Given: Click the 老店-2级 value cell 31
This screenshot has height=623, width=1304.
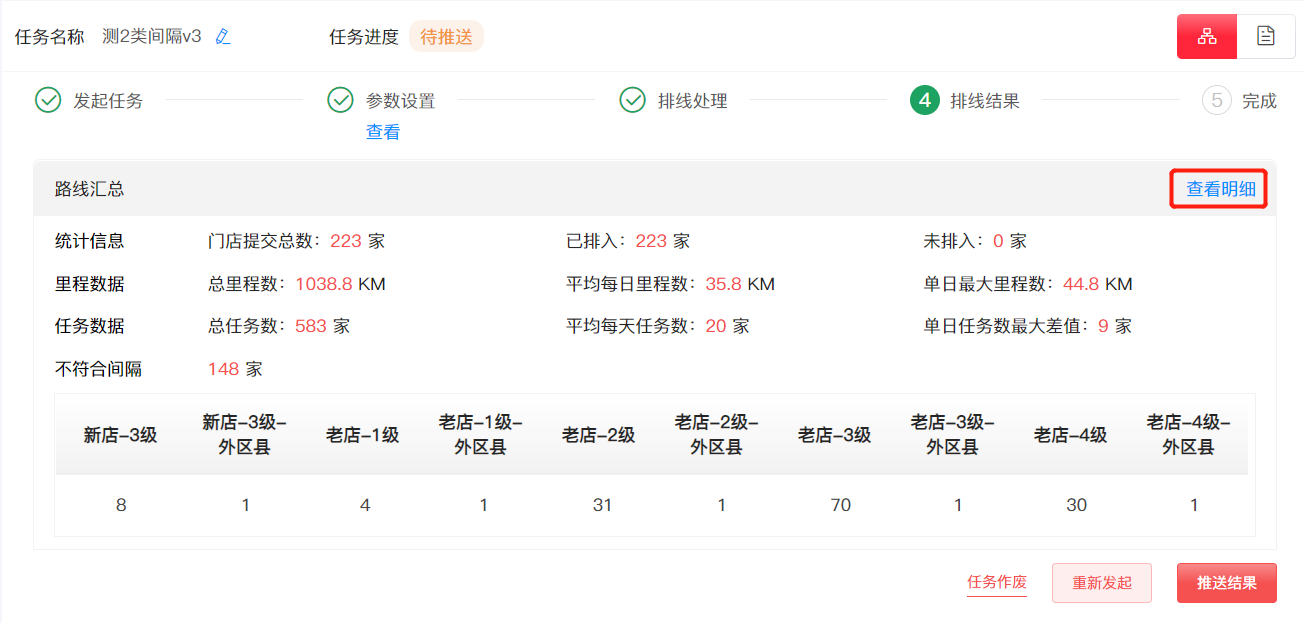Looking at the screenshot, I should tap(602, 505).
